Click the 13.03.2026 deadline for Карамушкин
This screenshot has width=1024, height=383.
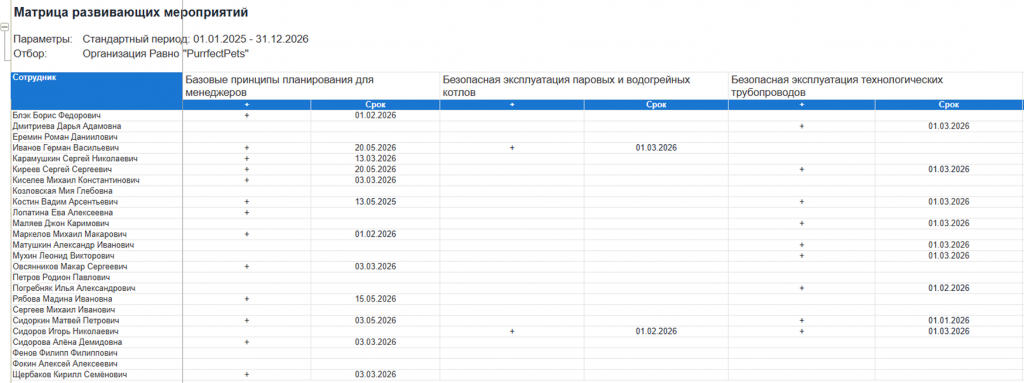pyautogui.click(x=376, y=159)
